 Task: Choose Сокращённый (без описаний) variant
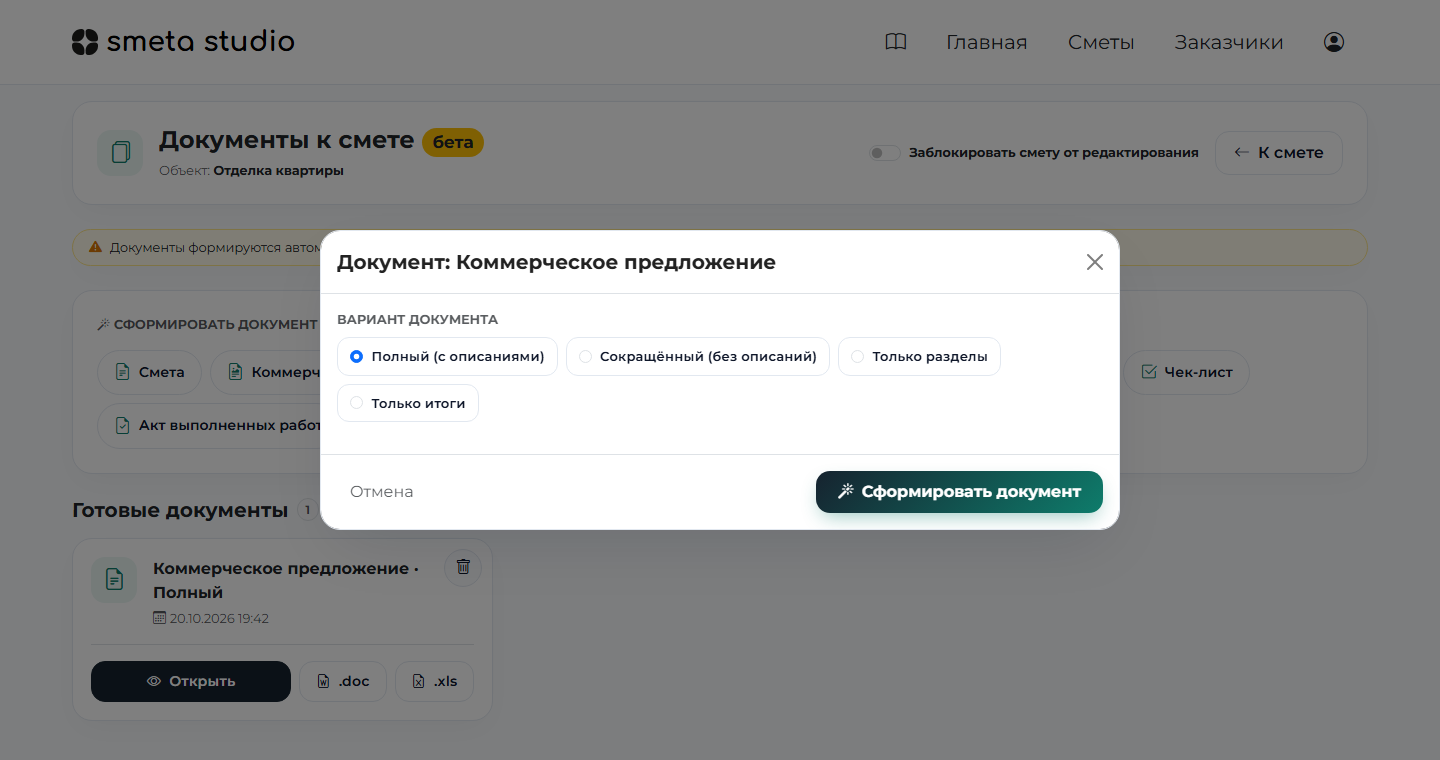tap(698, 356)
